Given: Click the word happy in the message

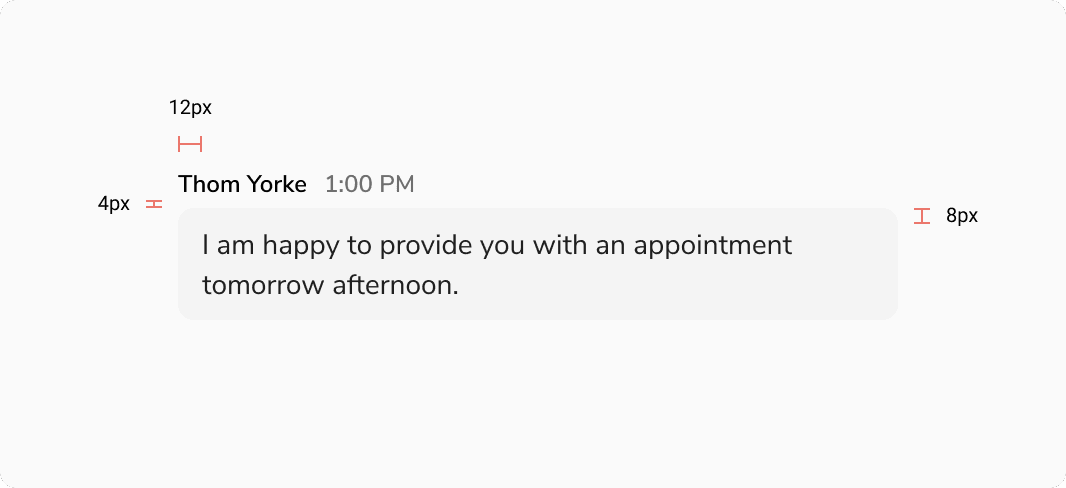Looking at the screenshot, I should coord(270,246).
